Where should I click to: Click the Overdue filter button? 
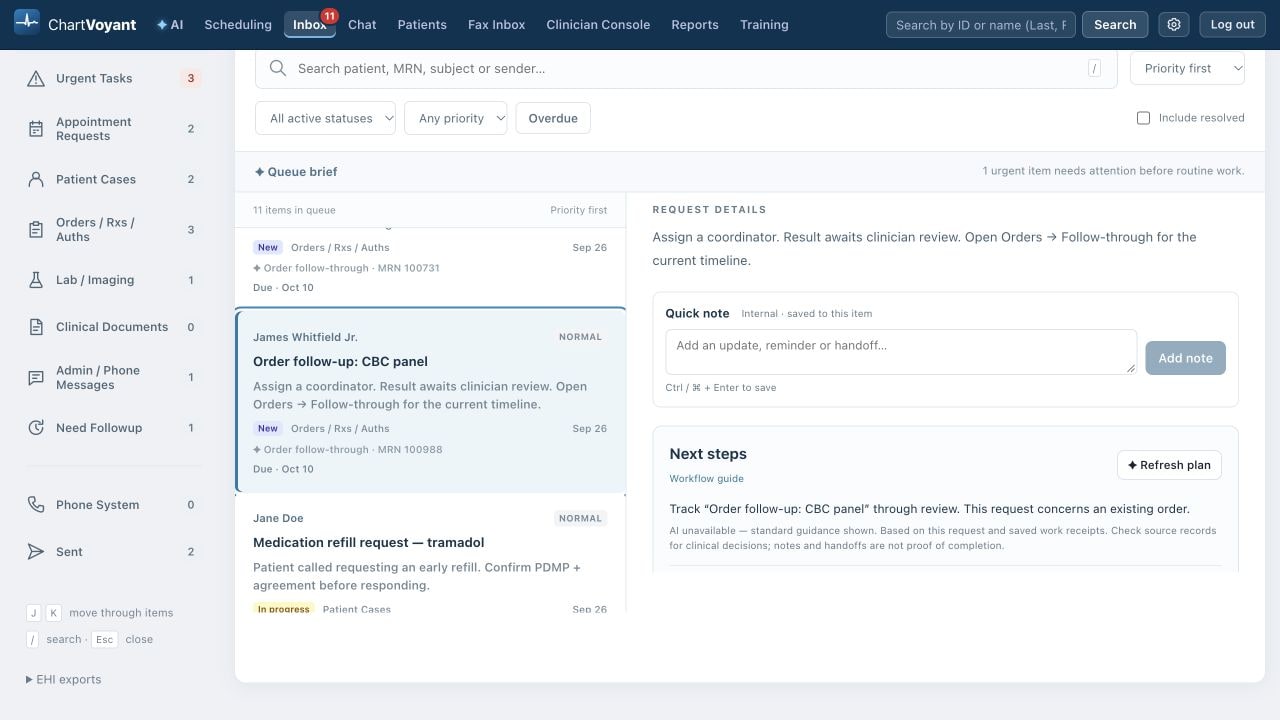[553, 118]
